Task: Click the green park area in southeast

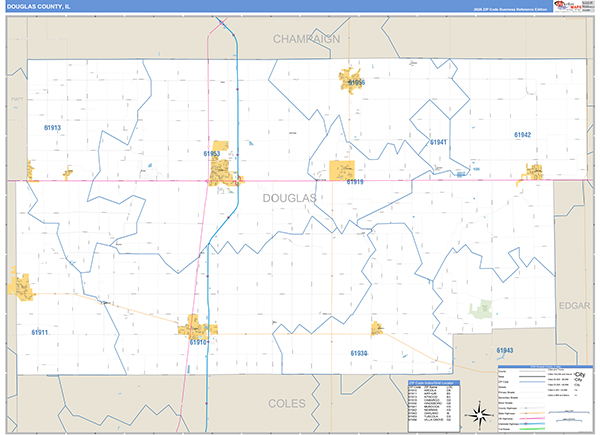Action: (481, 309)
